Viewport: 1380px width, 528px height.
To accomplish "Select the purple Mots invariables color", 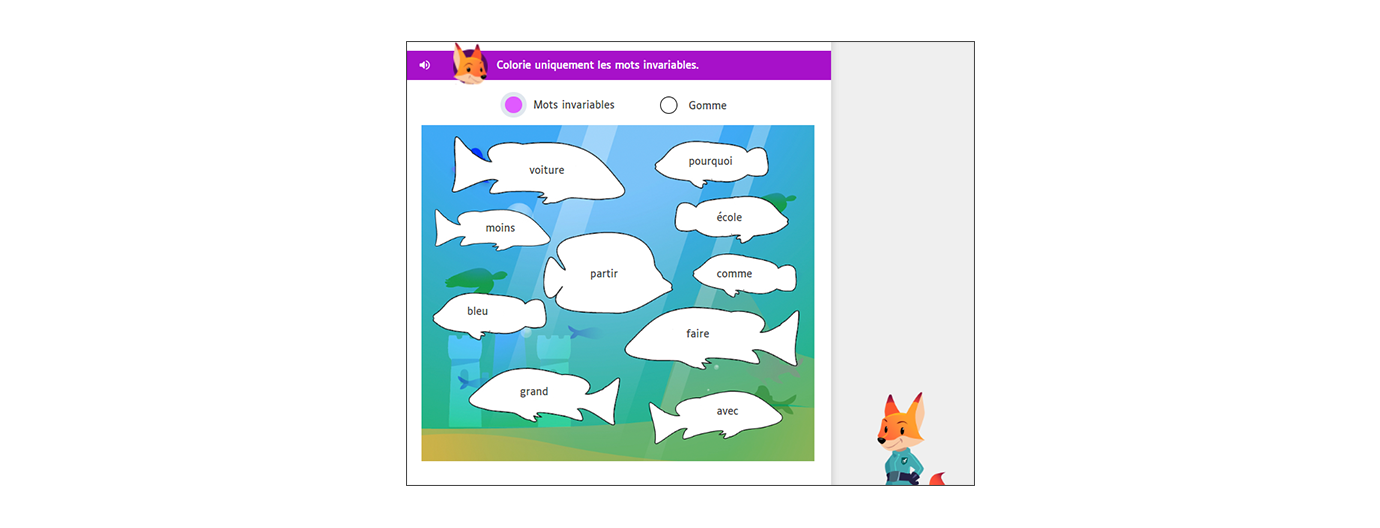I will 513,105.
